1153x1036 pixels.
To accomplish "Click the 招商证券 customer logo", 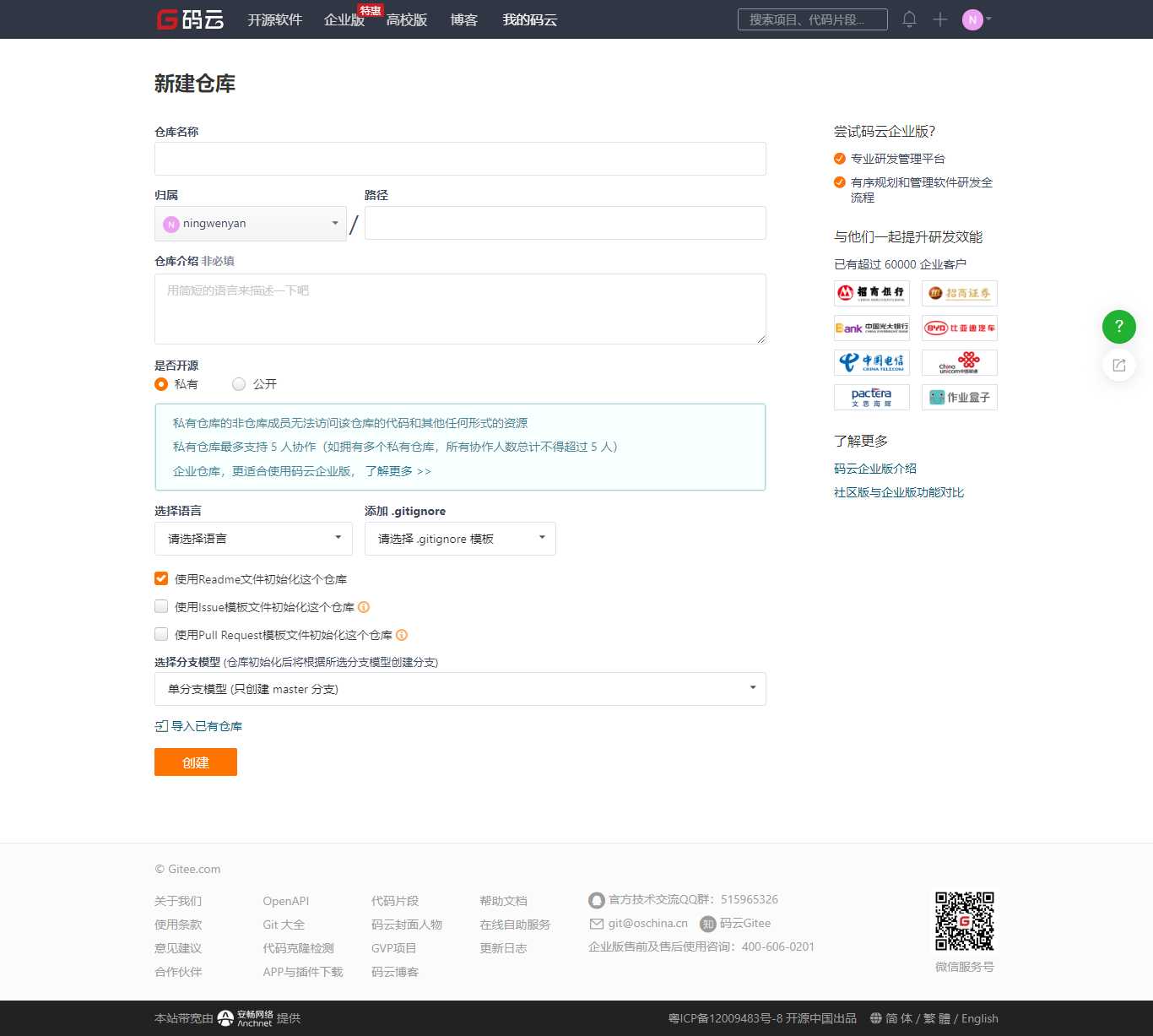I will pos(960,293).
